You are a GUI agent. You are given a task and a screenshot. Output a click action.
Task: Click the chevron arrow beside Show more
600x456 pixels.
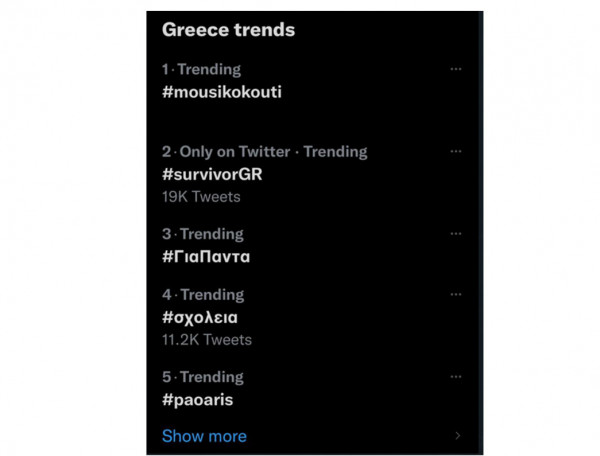pos(458,436)
